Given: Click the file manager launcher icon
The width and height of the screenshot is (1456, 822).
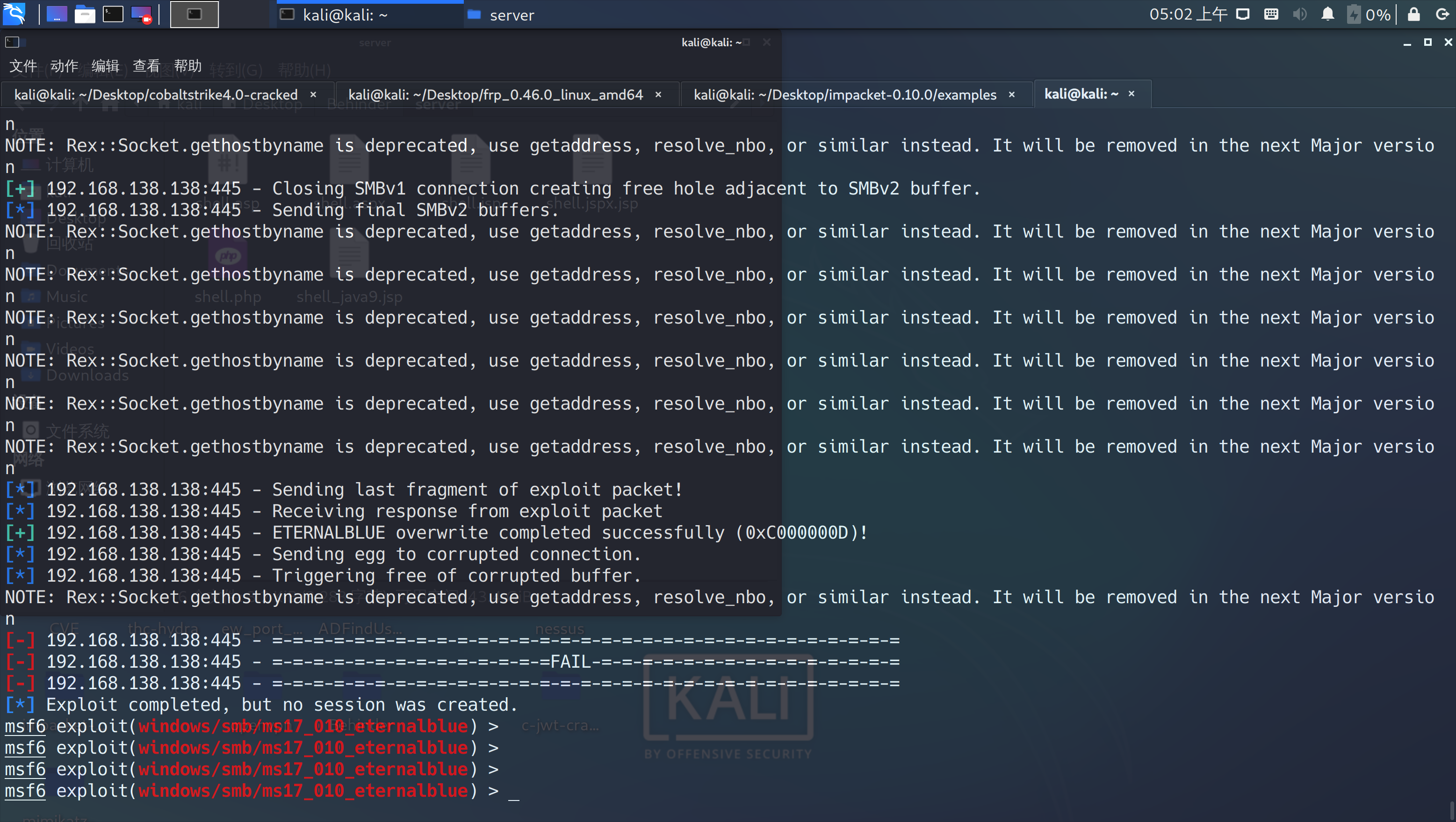Looking at the screenshot, I should 85,14.
